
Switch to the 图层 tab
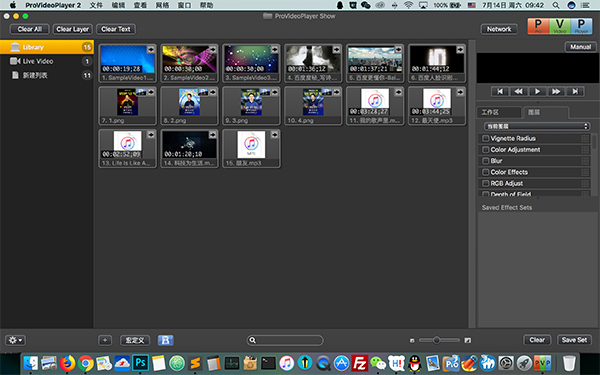click(545, 112)
